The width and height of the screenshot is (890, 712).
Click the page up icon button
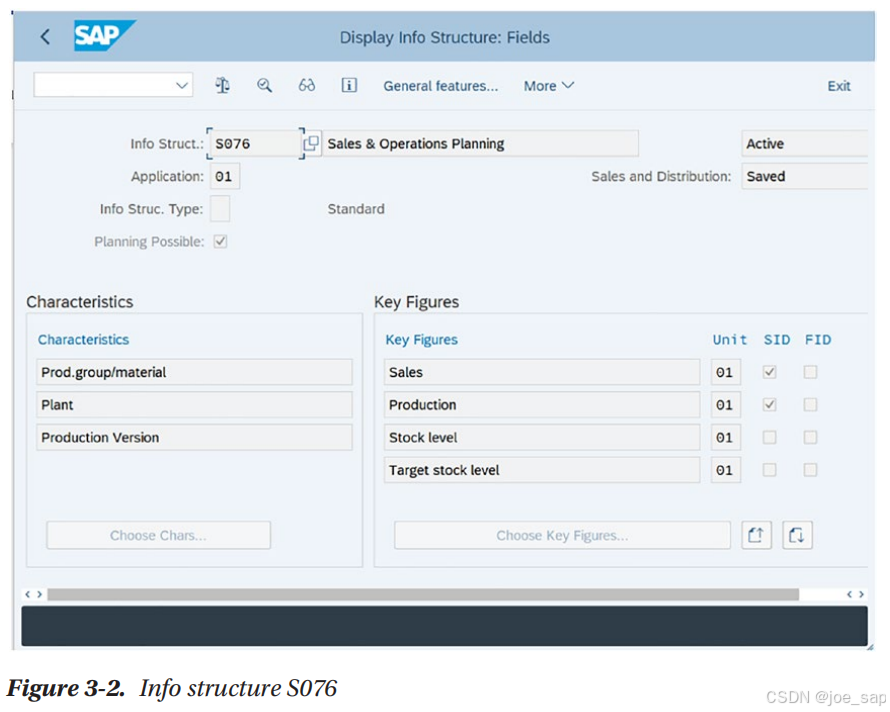[756, 535]
